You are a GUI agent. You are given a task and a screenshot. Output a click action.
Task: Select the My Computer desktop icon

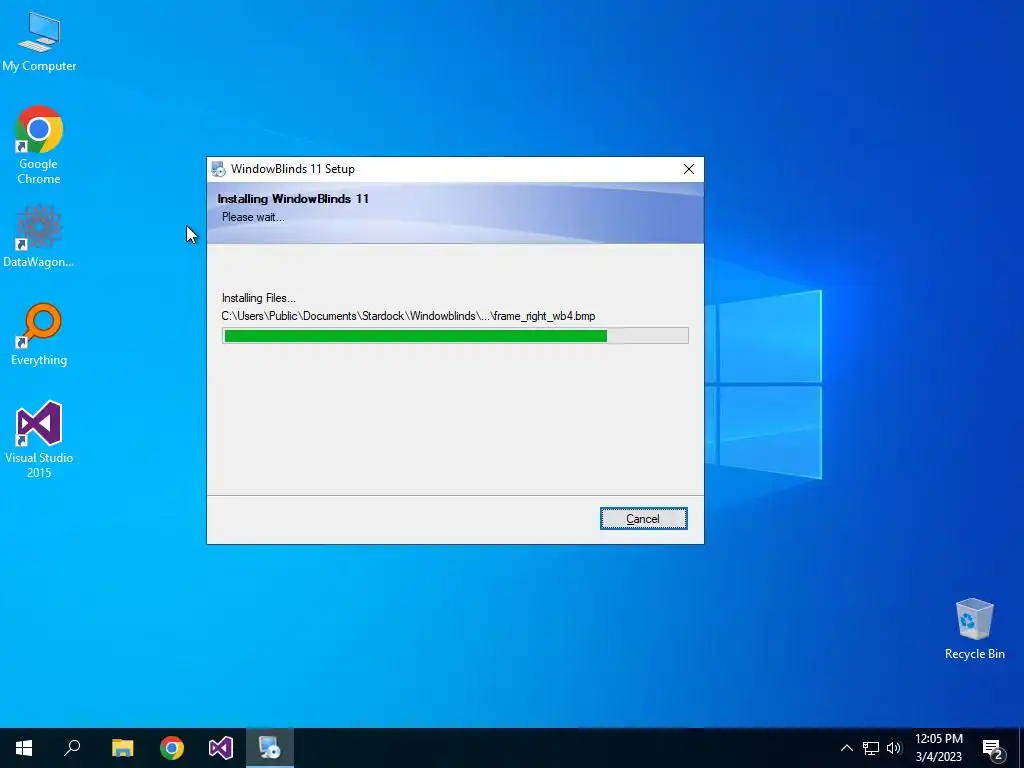coord(39,42)
